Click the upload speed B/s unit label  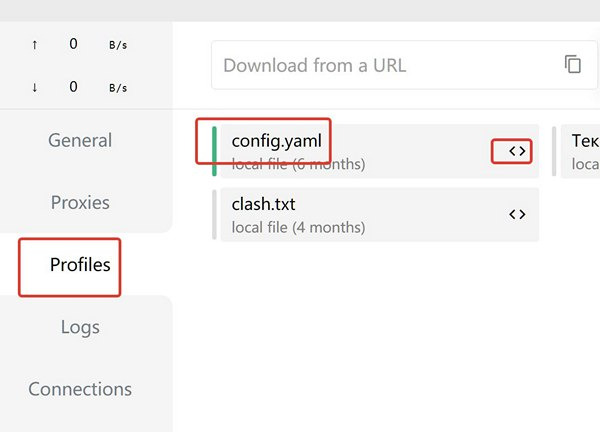pos(118,45)
